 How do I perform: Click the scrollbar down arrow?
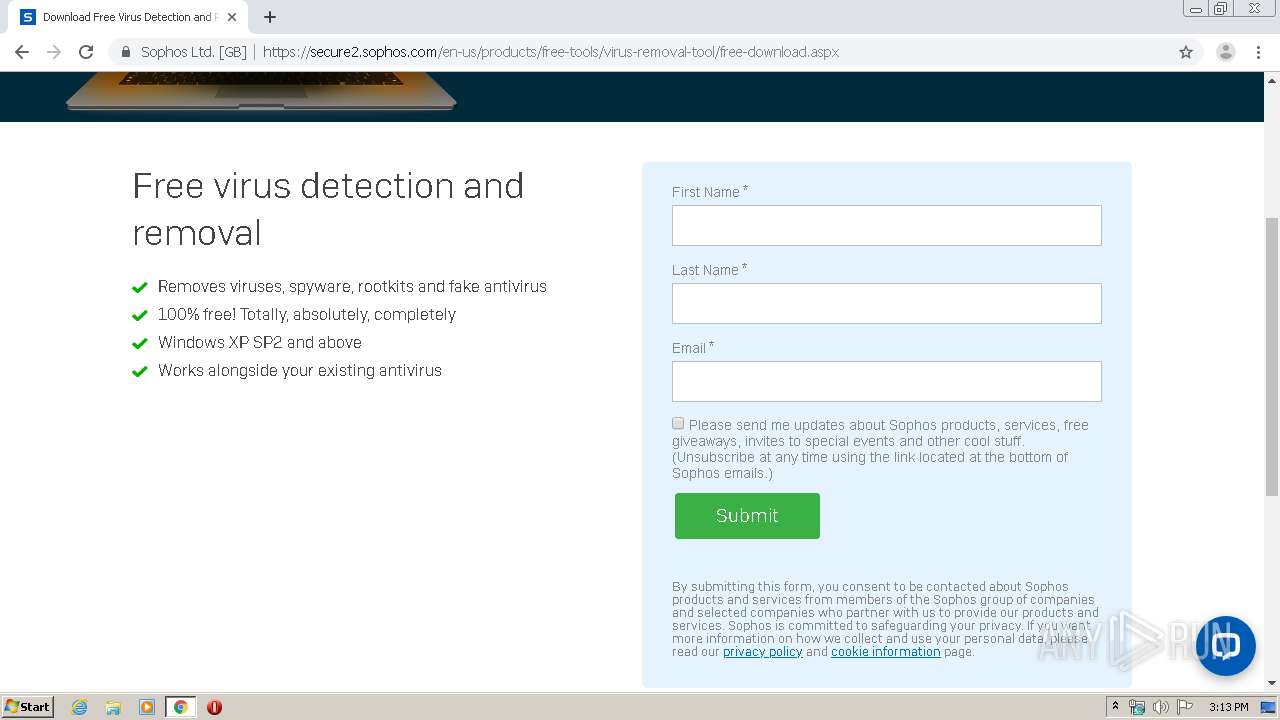point(1272,683)
